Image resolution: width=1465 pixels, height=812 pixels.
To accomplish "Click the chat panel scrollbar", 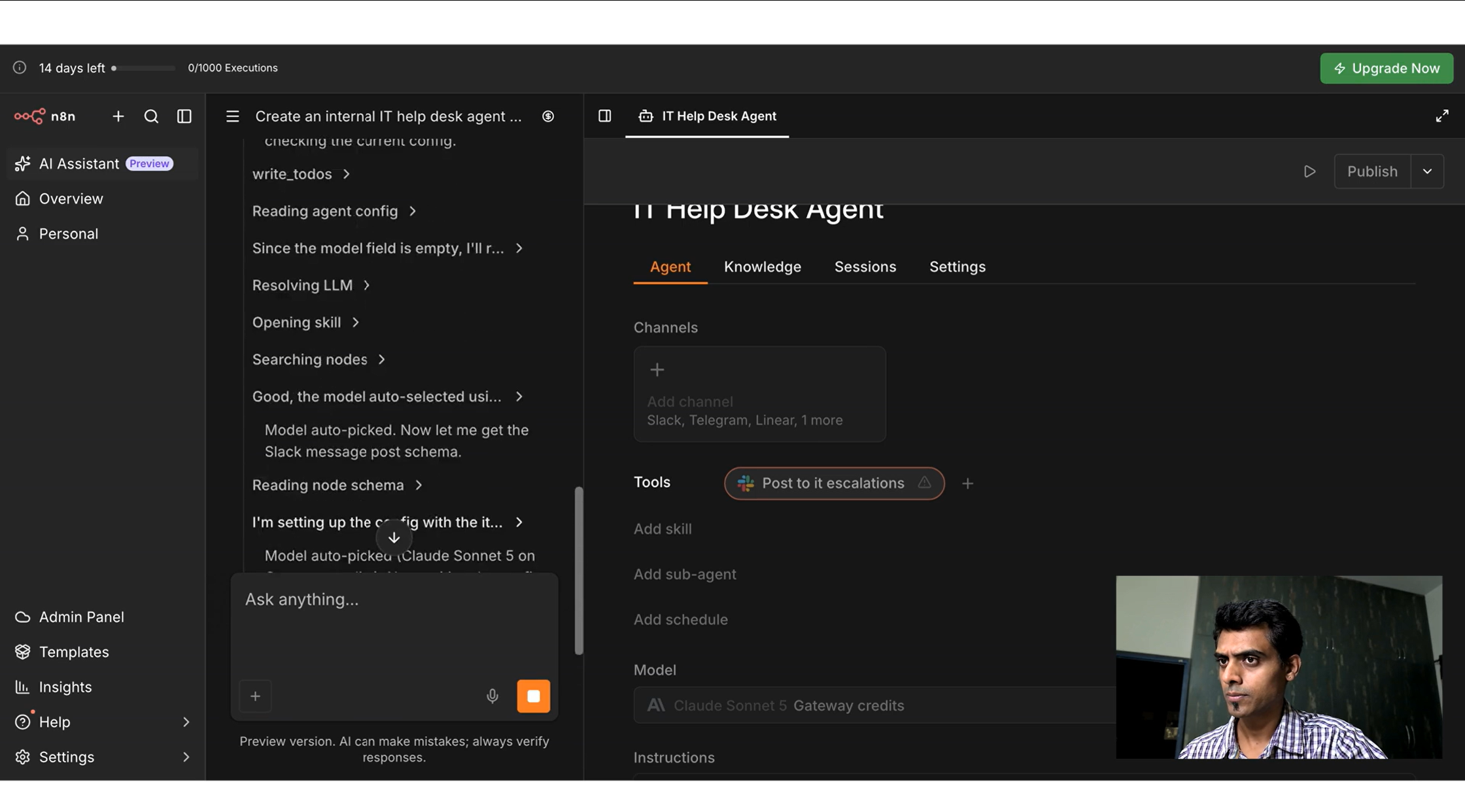I will [578, 570].
